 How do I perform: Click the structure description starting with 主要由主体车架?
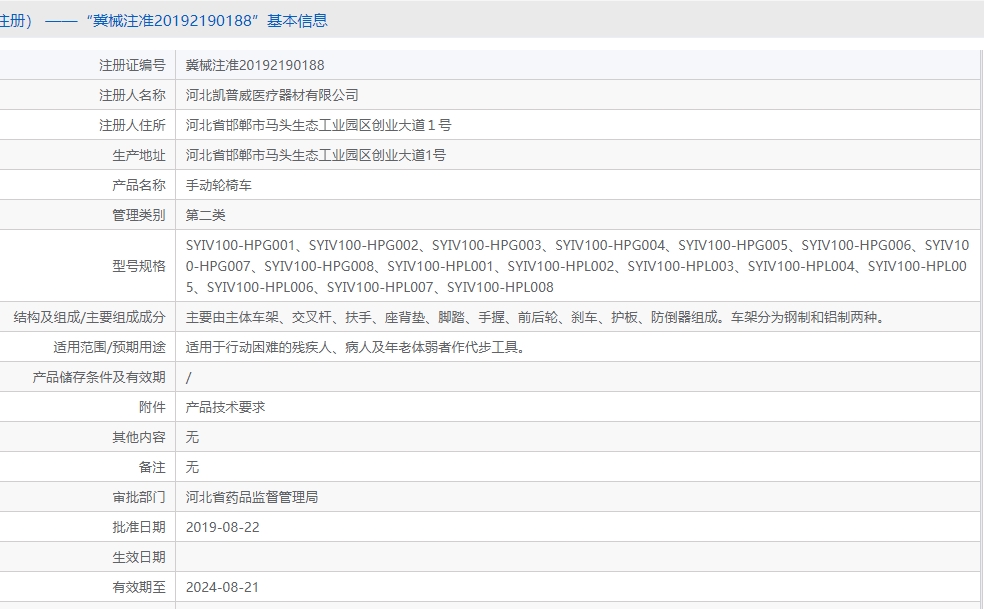click(x=535, y=318)
